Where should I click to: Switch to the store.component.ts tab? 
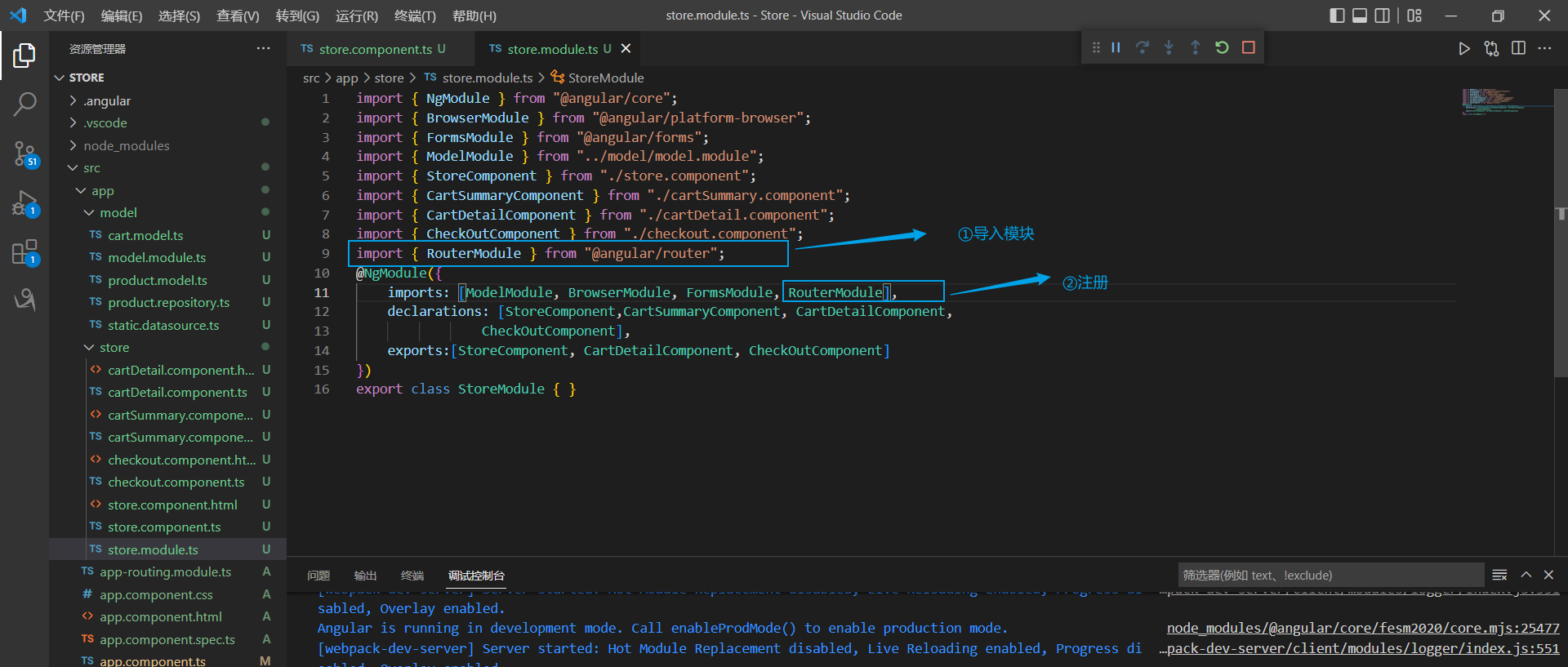pyautogui.click(x=375, y=49)
